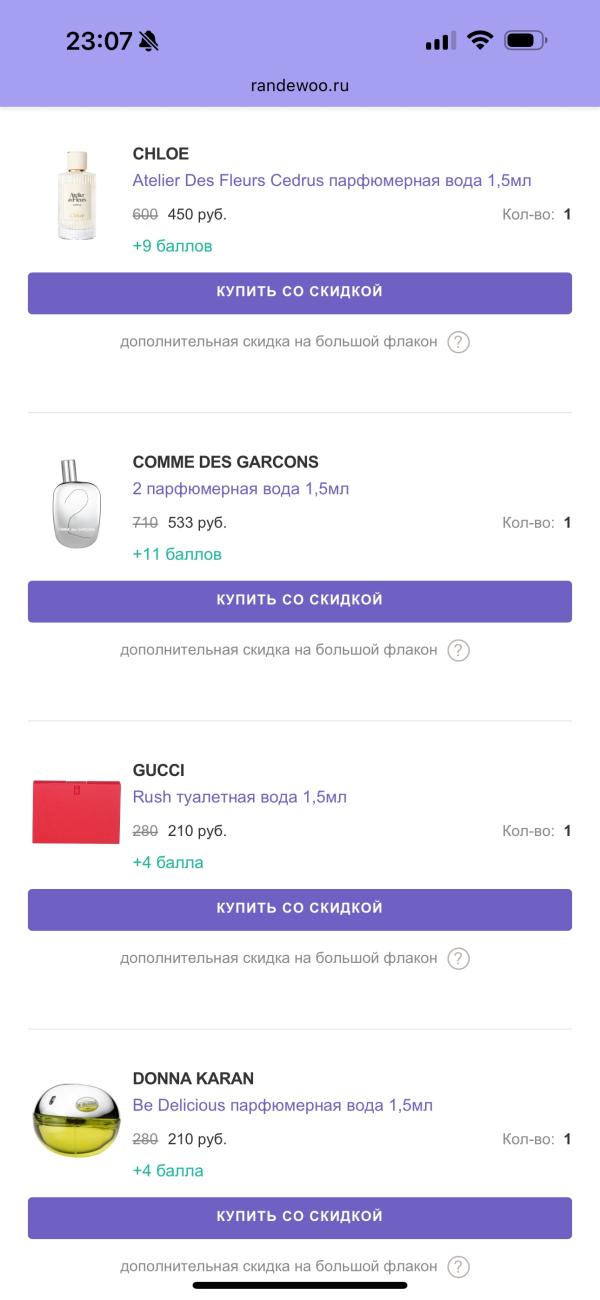Buy Gucci Rush with discount
This screenshot has width=600, height=1300.
coord(300,909)
